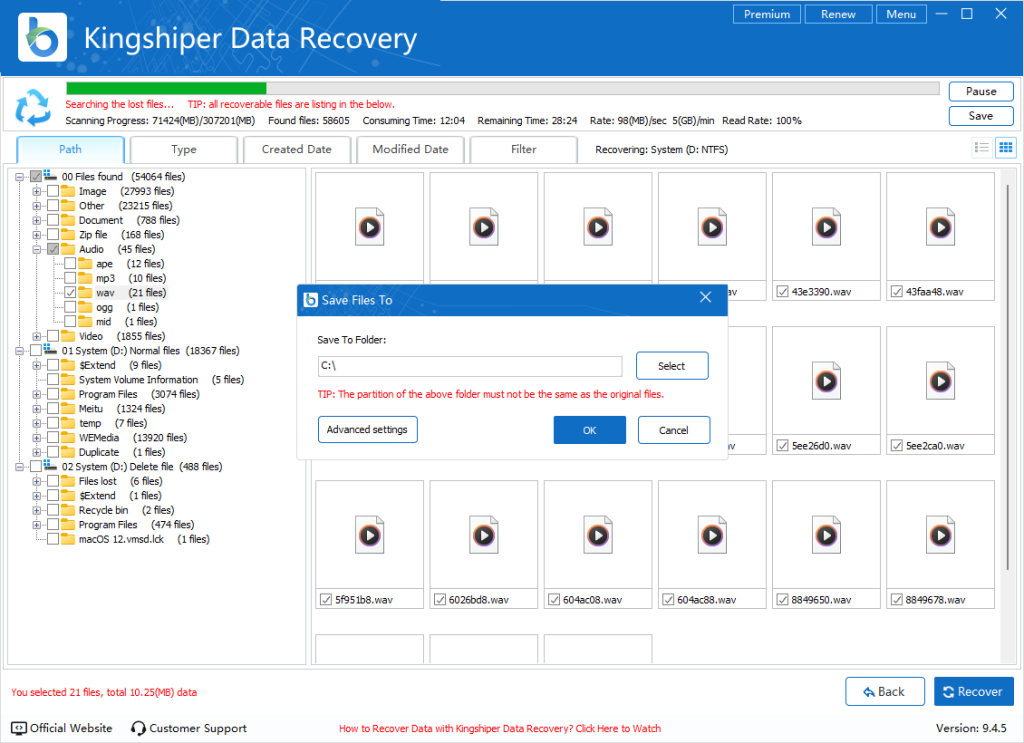Image resolution: width=1024 pixels, height=743 pixels.
Task: Click the 43faa48.wav audio file icon
Action: [x=940, y=227]
